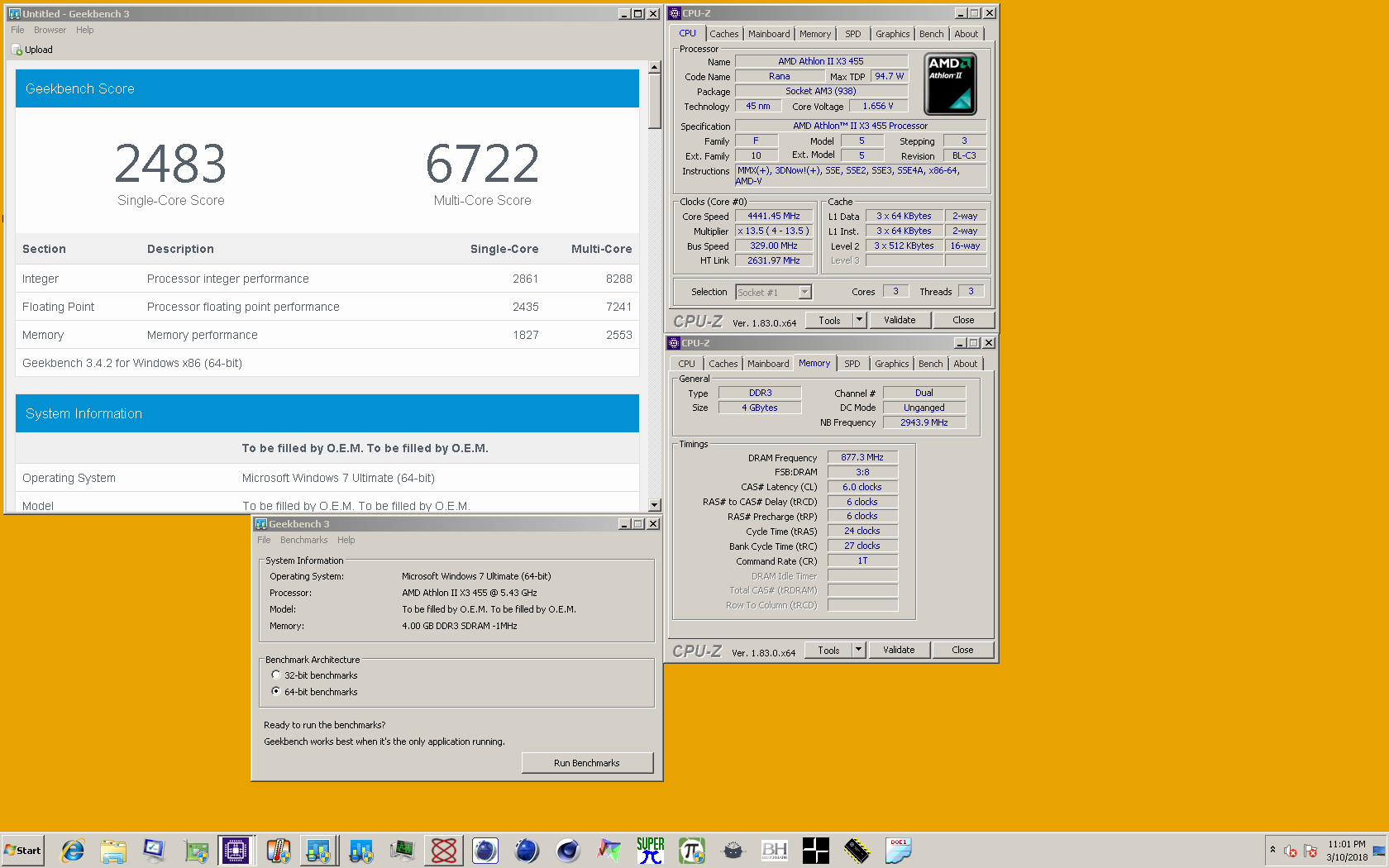
Task: Switch to CPU tab in lower CPU-Z
Action: [x=686, y=364]
